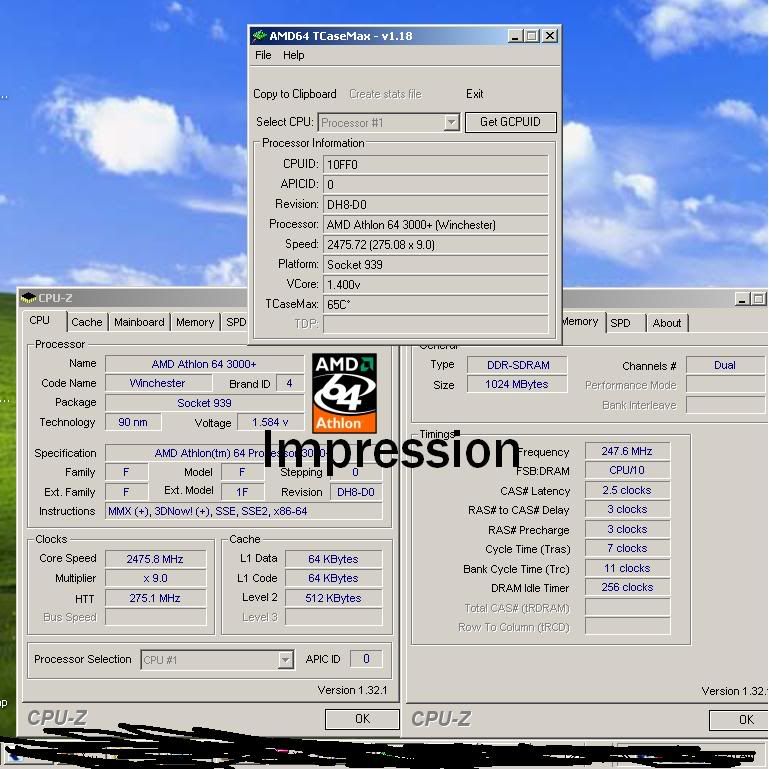Click the Level 2 value 512 KBytes
This screenshot has height=769, width=769.
click(x=333, y=598)
